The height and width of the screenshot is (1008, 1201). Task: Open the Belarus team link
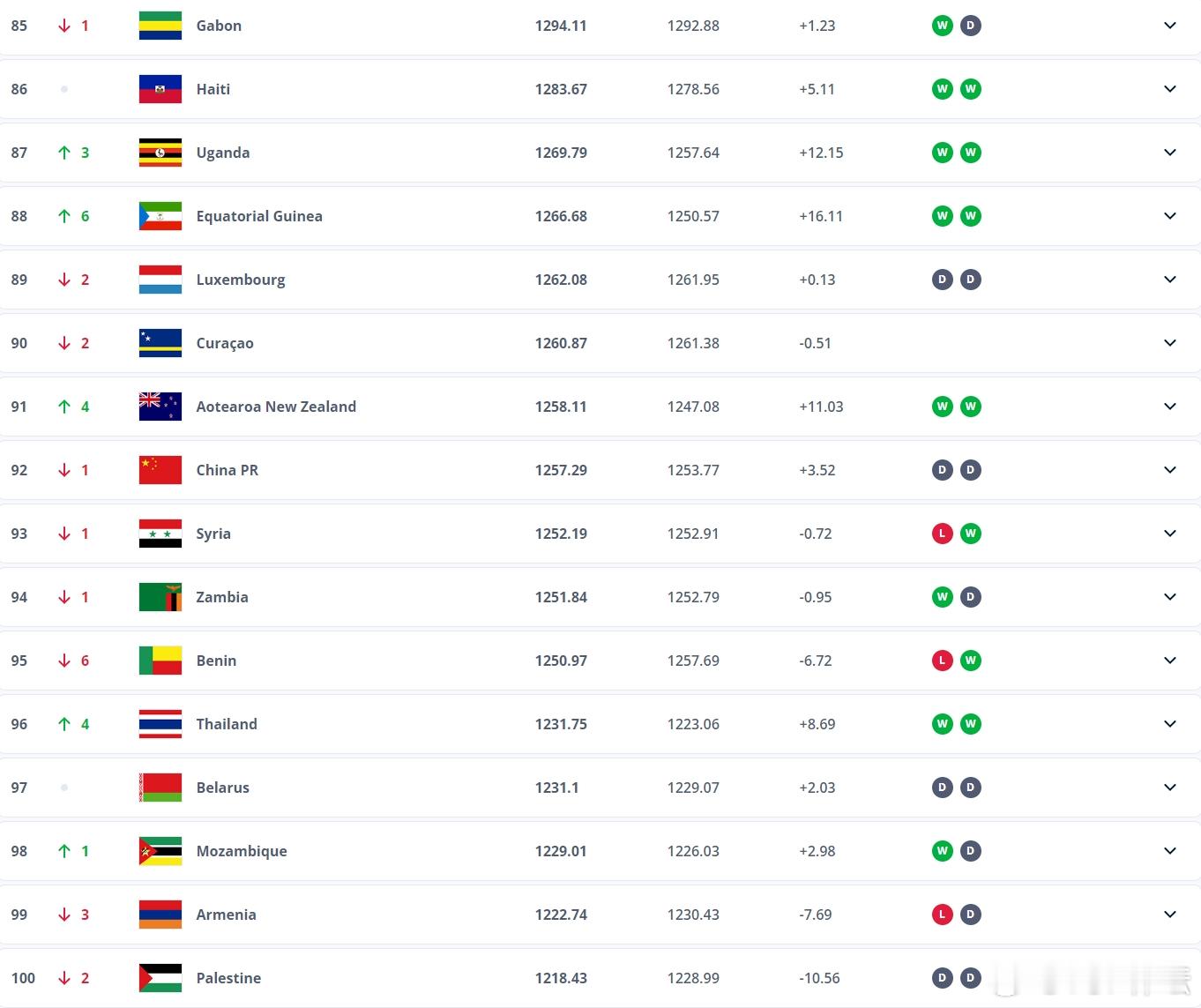pyautogui.click(x=222, y=788)
